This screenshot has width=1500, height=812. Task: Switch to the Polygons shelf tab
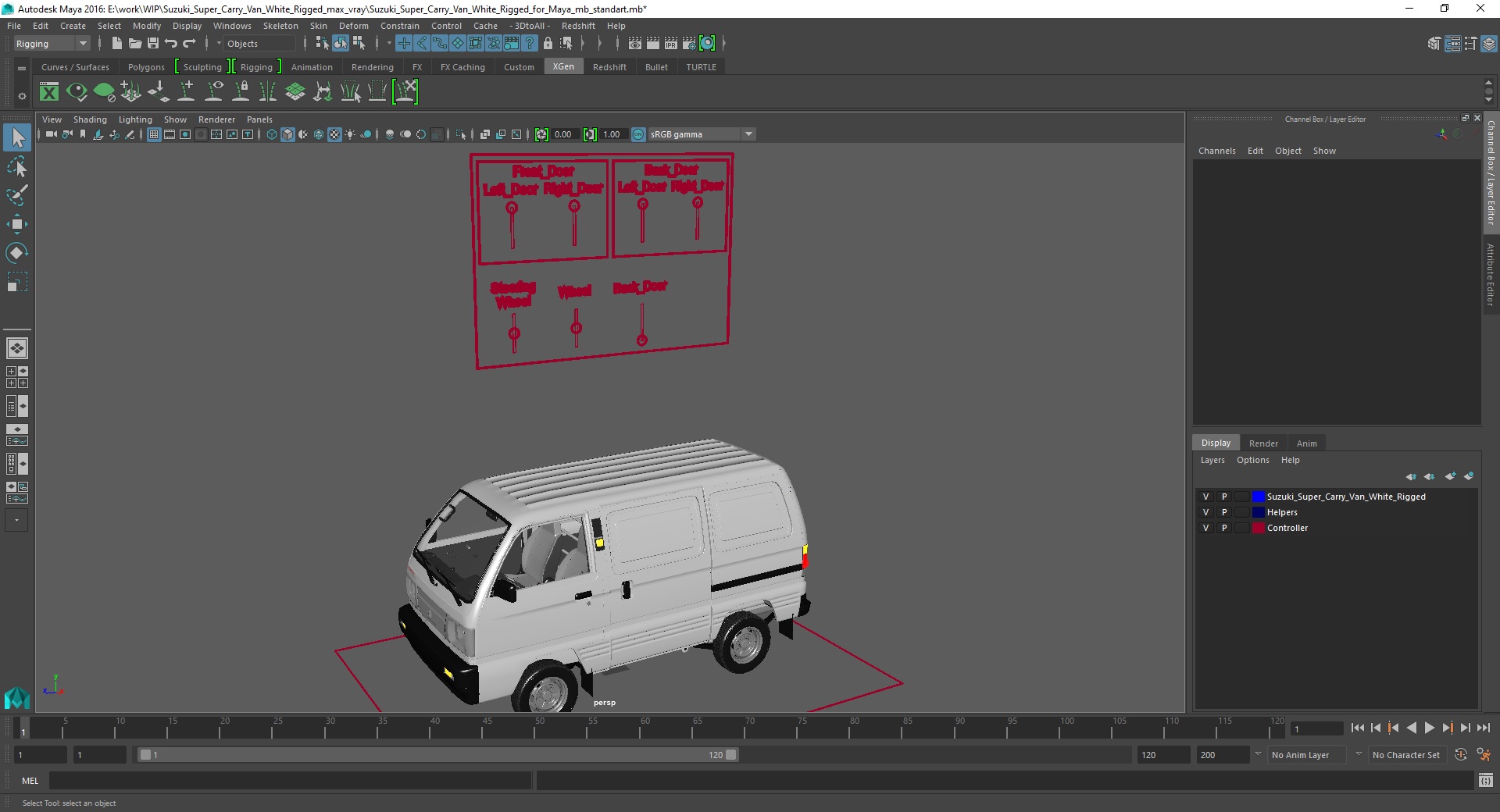(x=146, y=67)
